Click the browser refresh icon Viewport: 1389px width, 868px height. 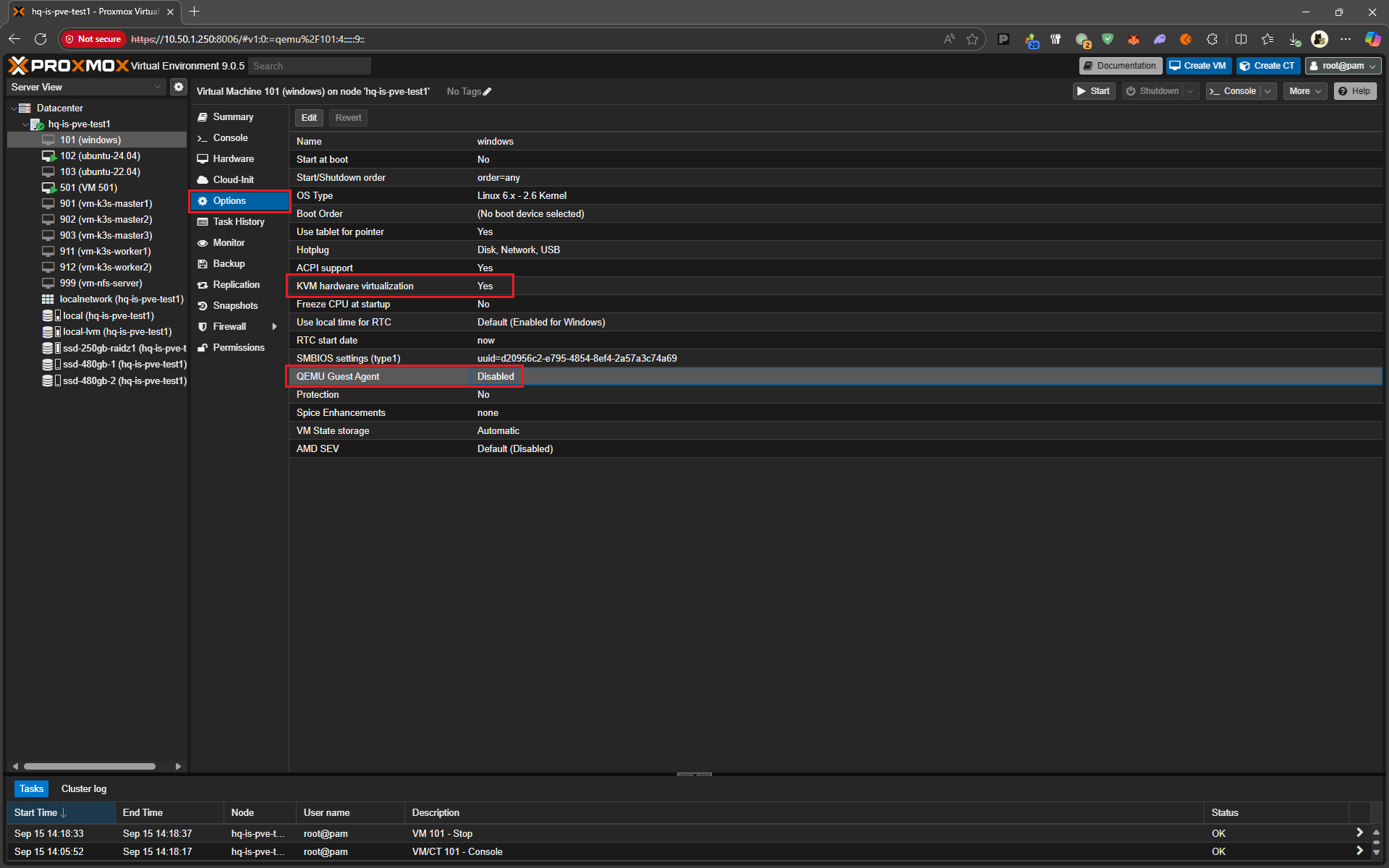click(41, 39)
